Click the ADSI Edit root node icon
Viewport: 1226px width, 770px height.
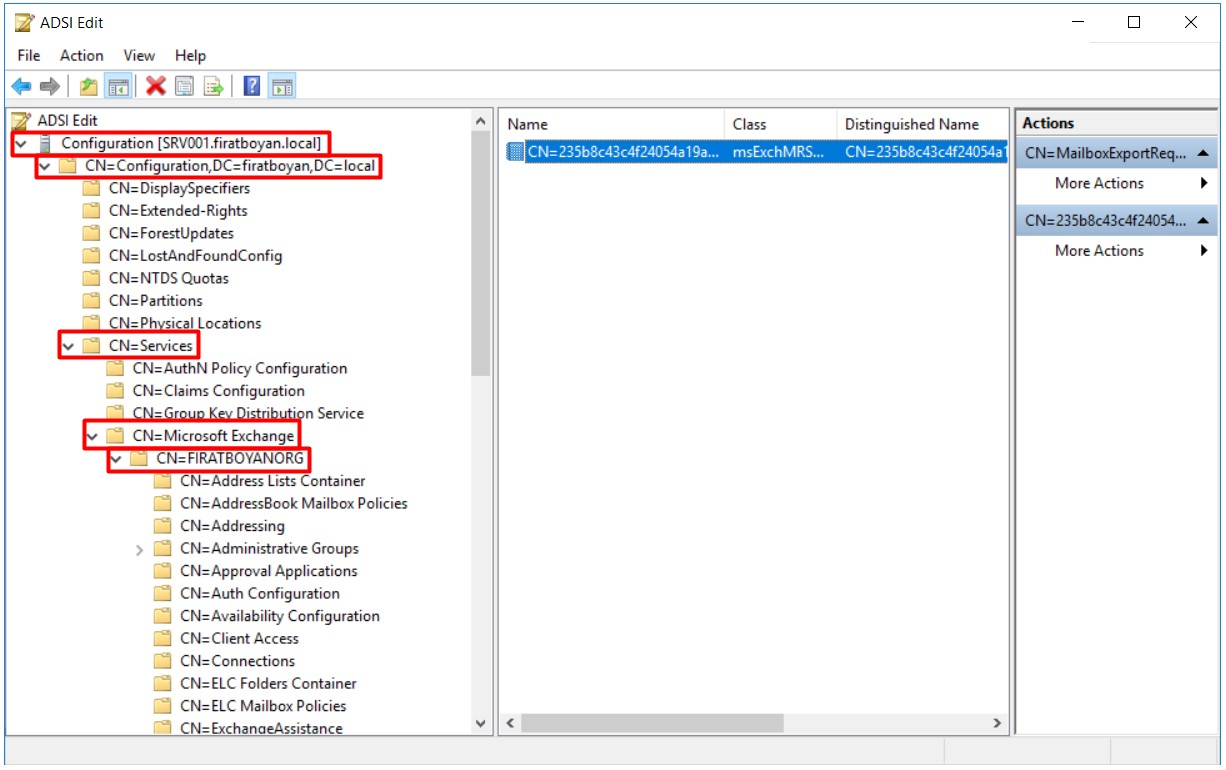pos(23,120)
